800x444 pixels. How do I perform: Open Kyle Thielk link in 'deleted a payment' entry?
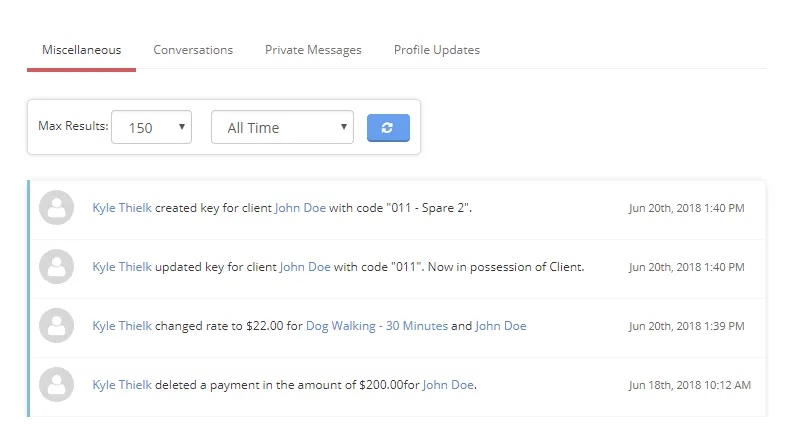(122, 385)
